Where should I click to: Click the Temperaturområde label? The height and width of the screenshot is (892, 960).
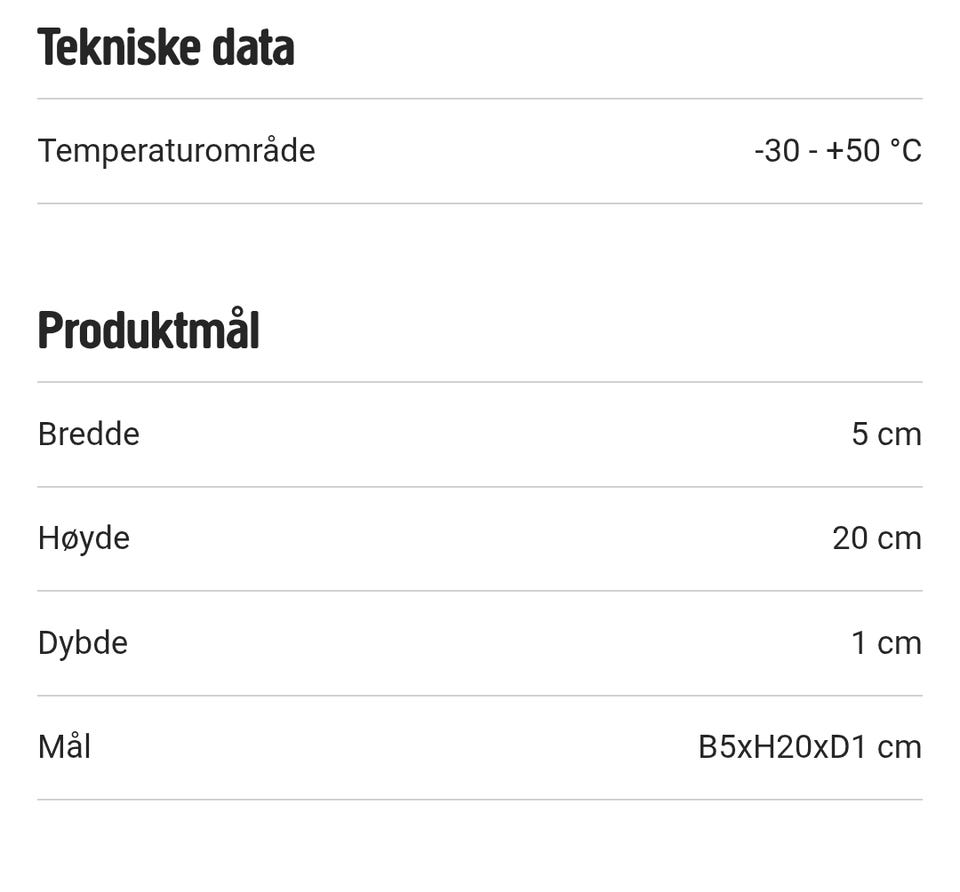coord(176,151)
